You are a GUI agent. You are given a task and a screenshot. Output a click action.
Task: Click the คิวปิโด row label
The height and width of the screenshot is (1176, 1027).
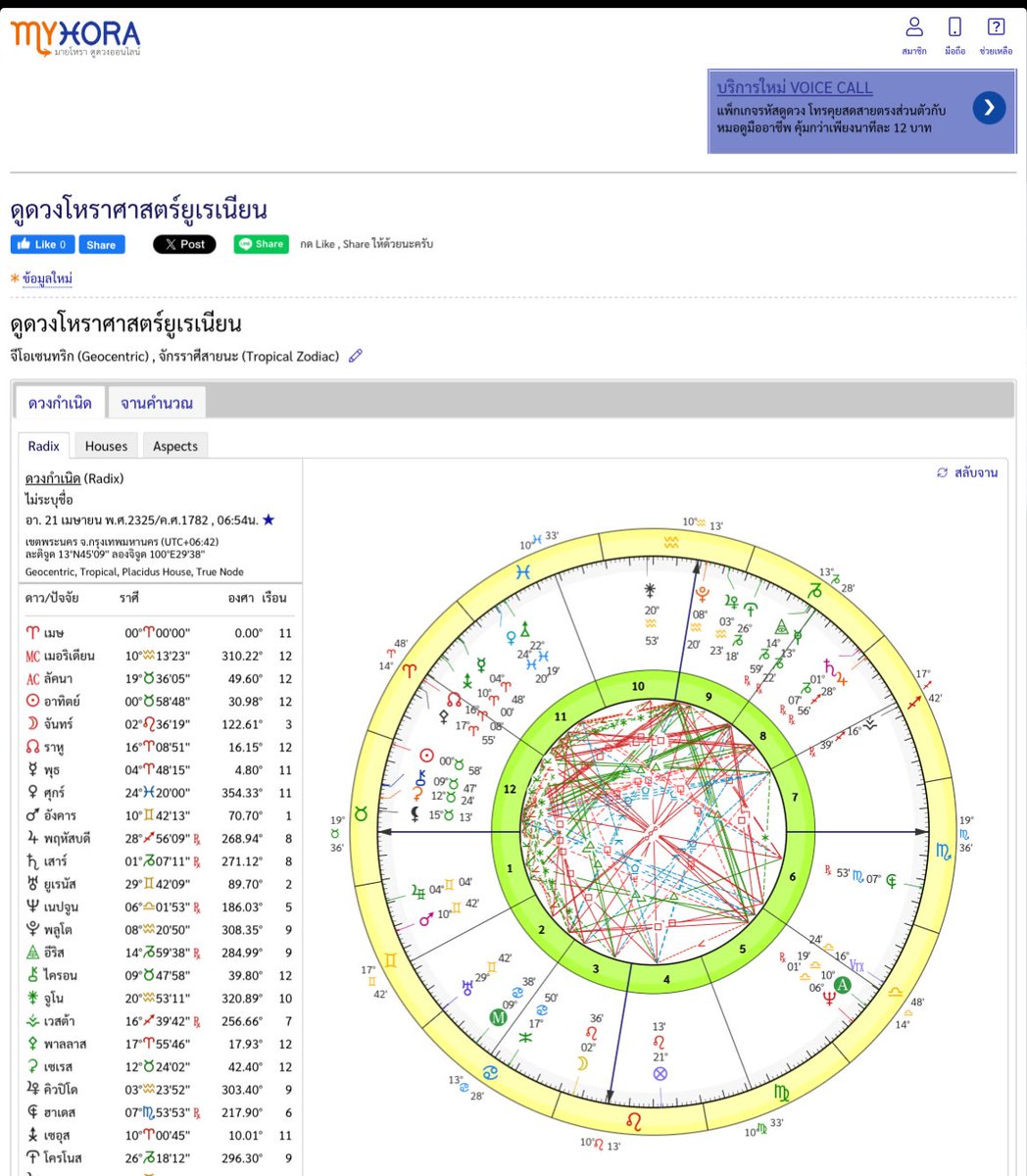tap(60, 1090)
